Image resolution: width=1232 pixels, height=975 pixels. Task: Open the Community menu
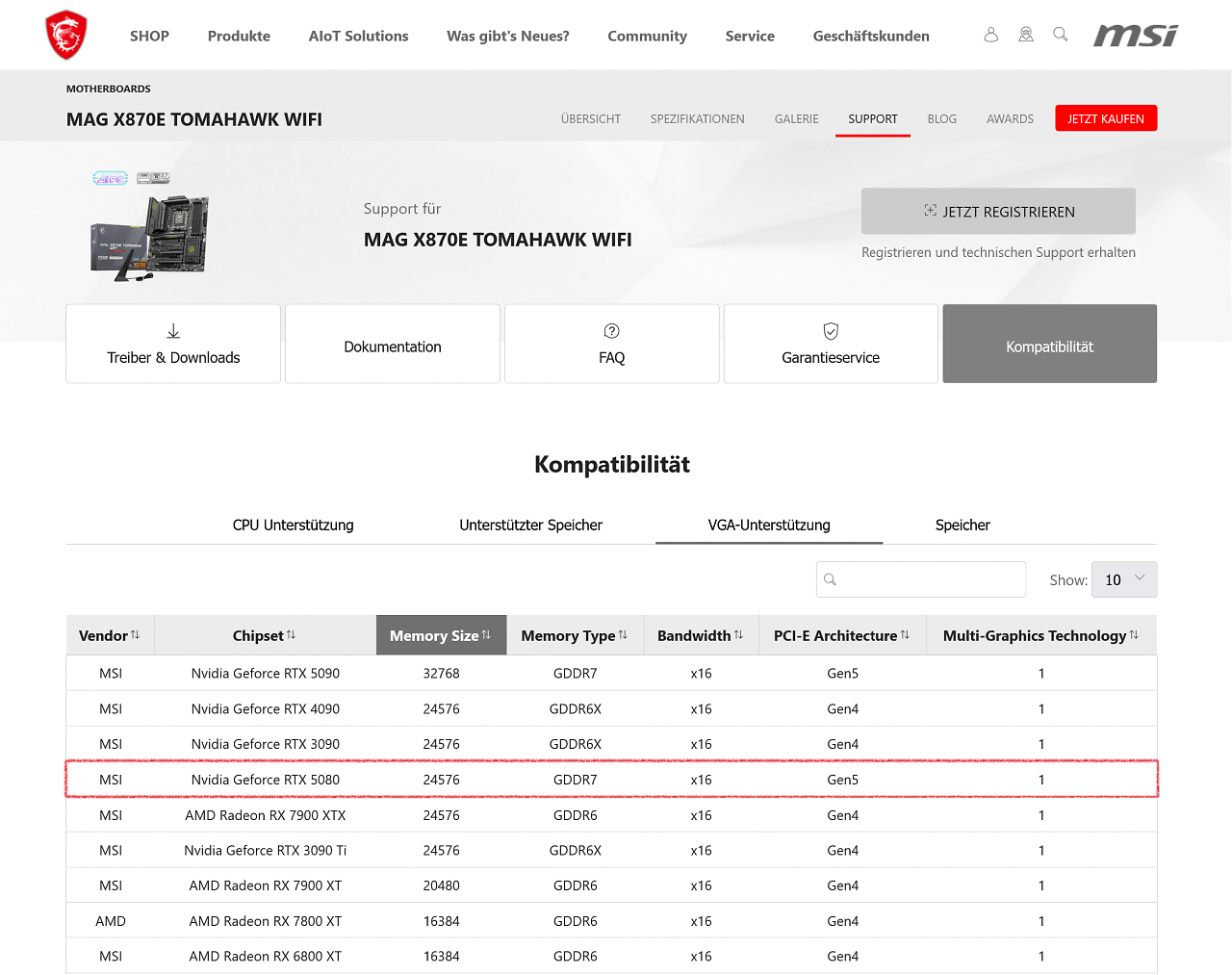click(x=648, y=36)
